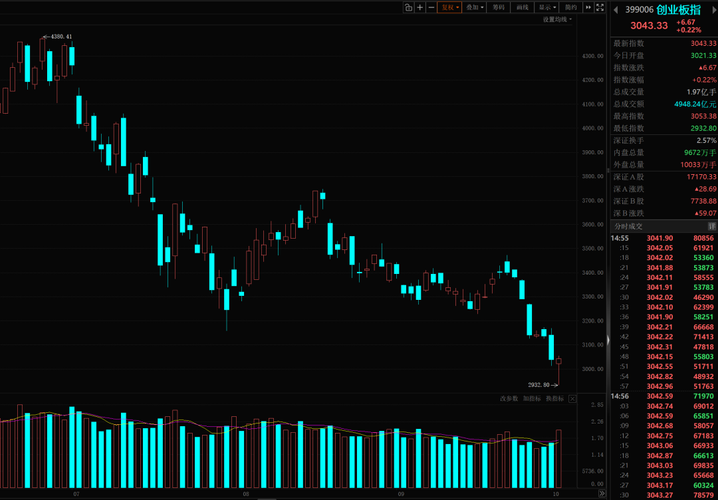The width and height of the screenshot is (718, 500).
Task: Click the 内盘总量 9672万手 row
Action: click(x=664, y=152)
